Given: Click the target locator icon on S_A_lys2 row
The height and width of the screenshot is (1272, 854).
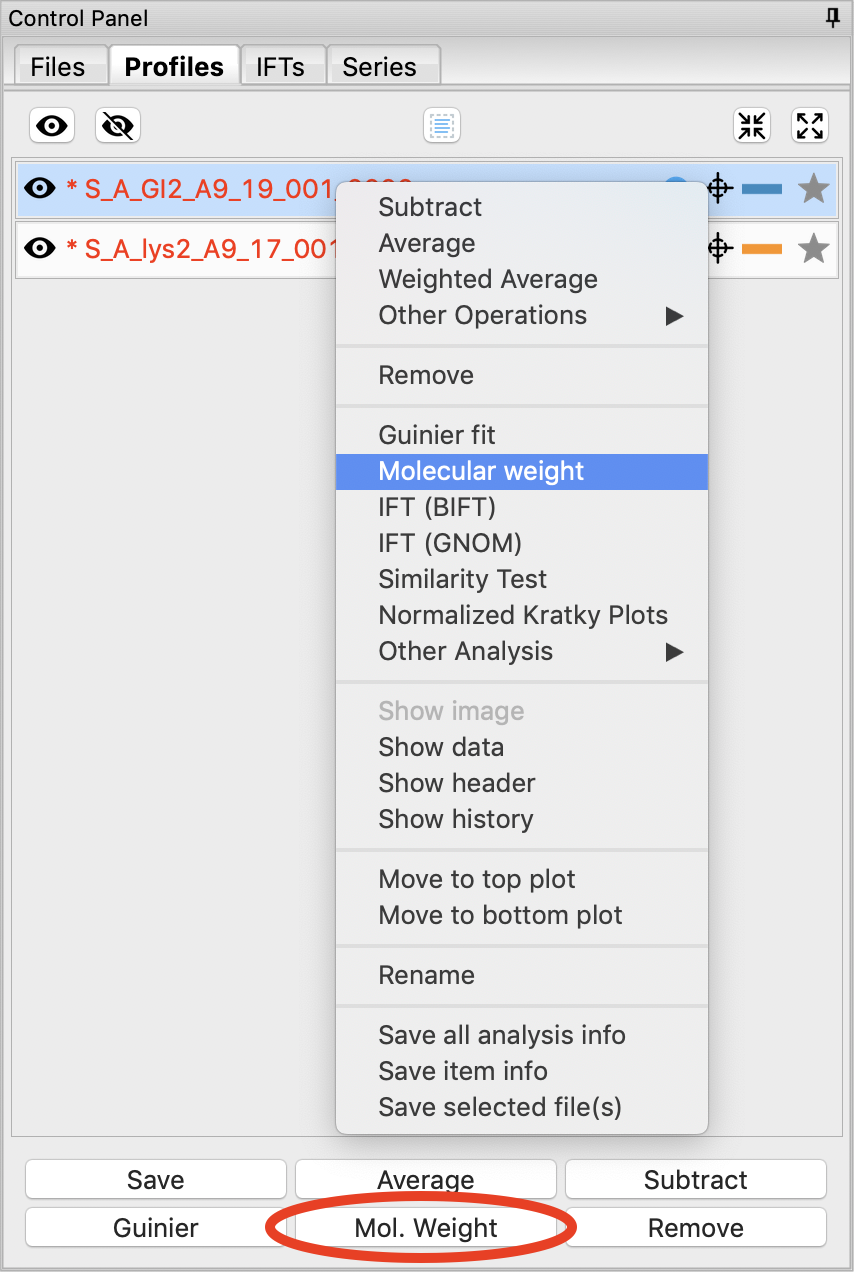Looking at the screenshot, I should point(720,248).
